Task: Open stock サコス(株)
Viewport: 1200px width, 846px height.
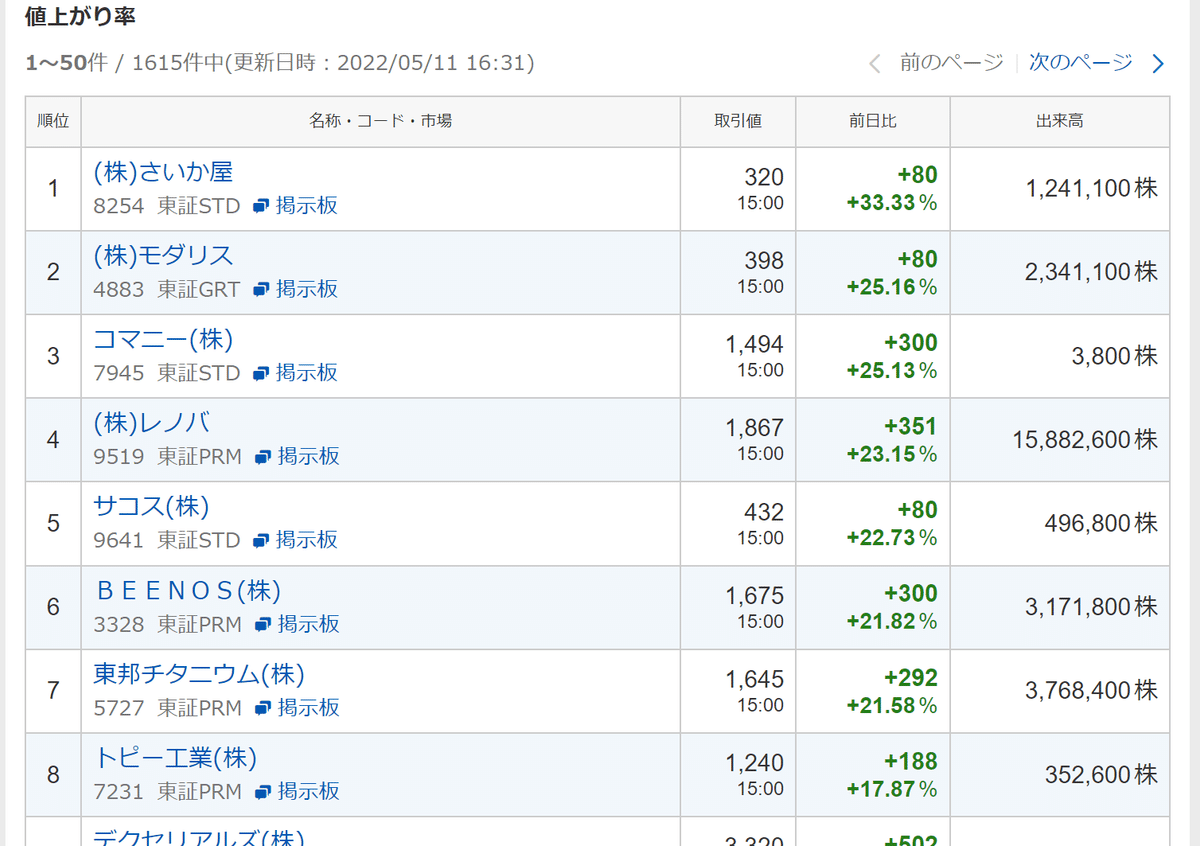Action: point(151,507)
